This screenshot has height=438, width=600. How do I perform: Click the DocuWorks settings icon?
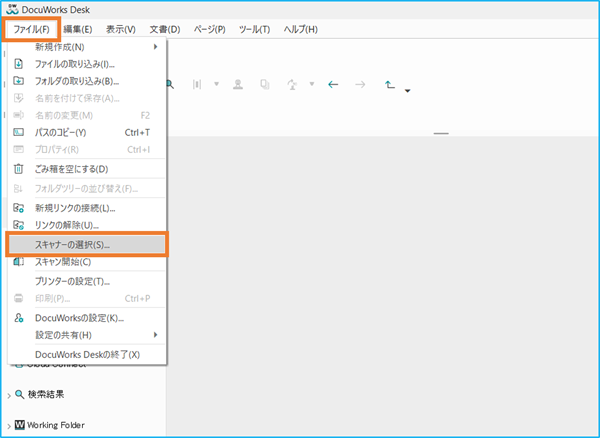(18, 317)
